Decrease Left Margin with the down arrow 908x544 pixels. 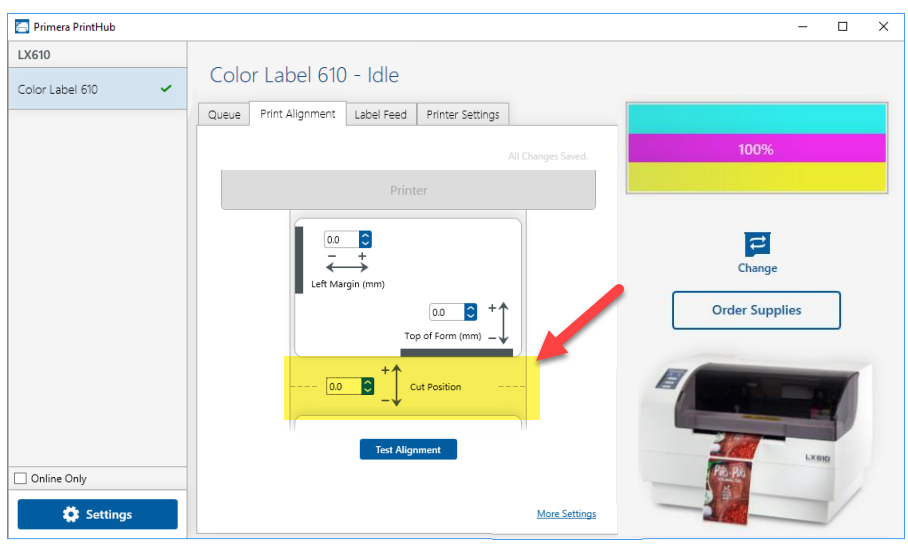[365, 243]
